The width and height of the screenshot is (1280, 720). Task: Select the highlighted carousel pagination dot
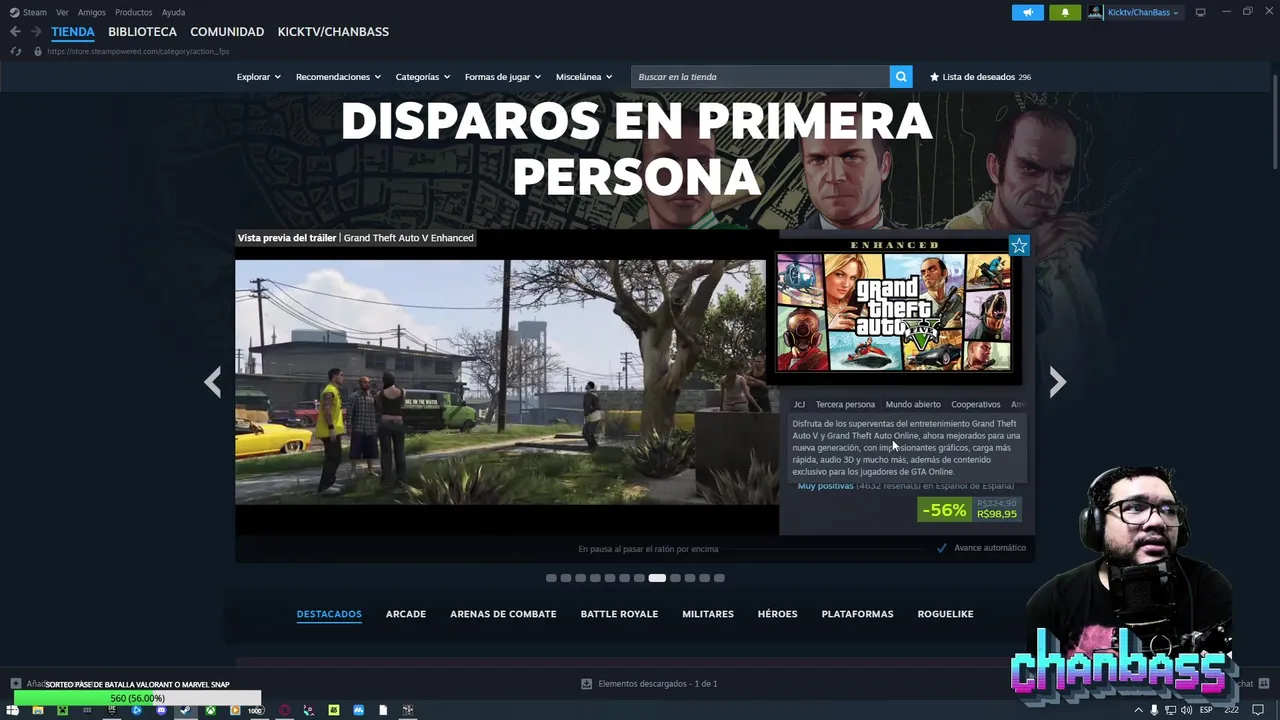coord(657,577)
